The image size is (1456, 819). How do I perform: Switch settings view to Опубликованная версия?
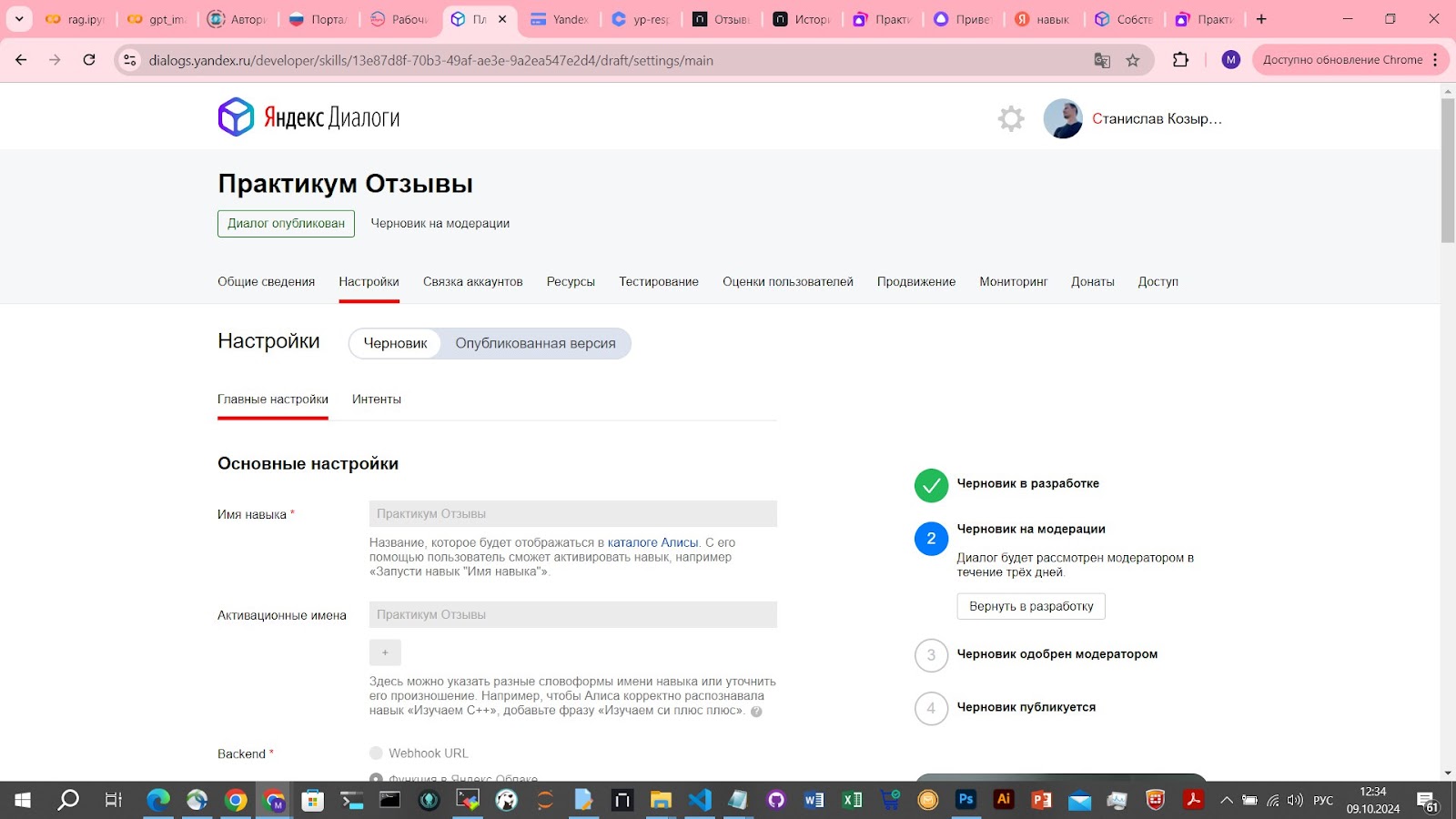point(535,343)
